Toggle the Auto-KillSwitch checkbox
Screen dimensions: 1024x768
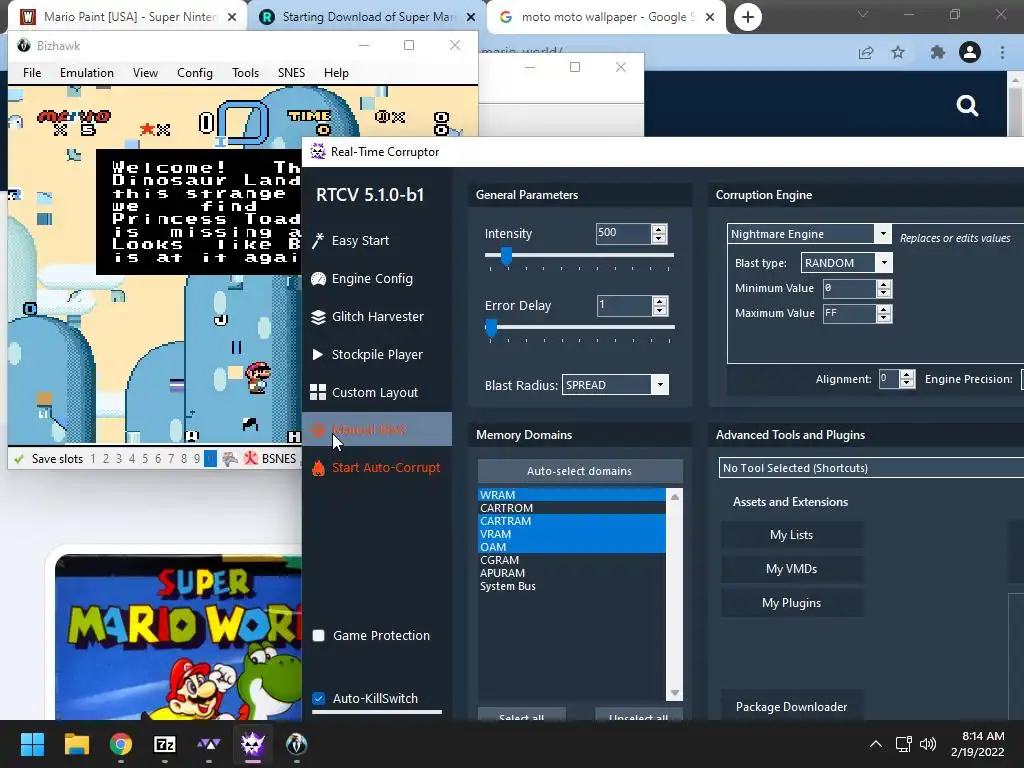319,698
